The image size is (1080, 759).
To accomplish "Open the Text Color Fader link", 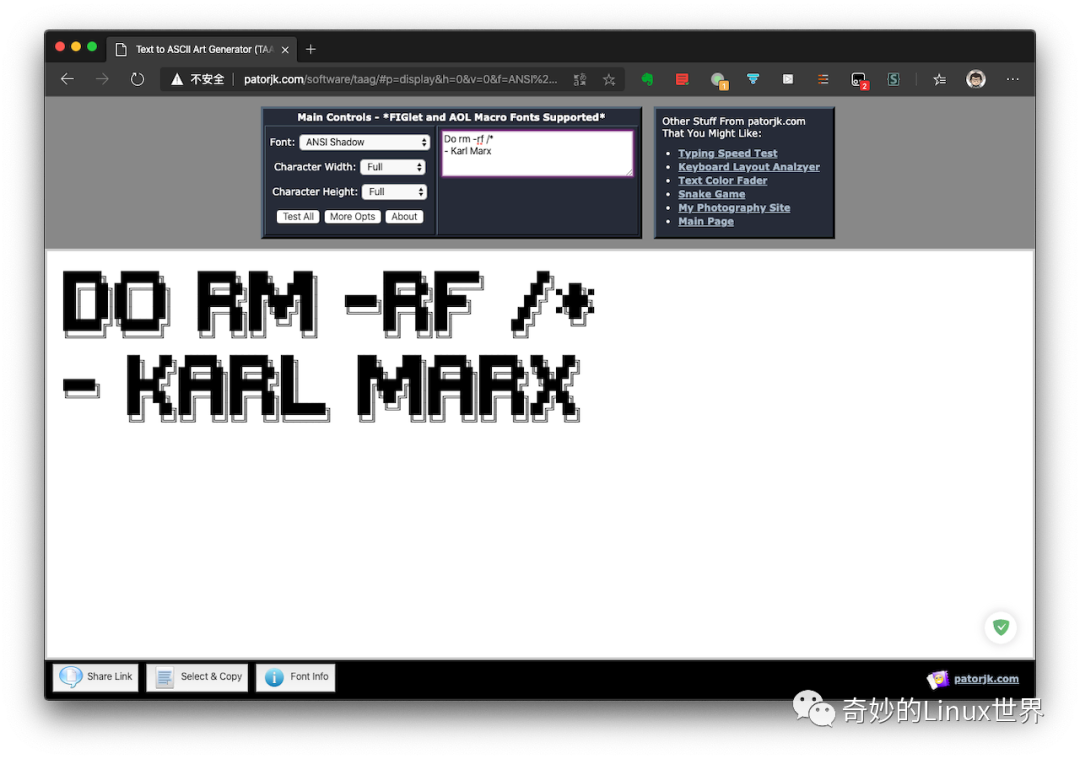I will (723, 180).
